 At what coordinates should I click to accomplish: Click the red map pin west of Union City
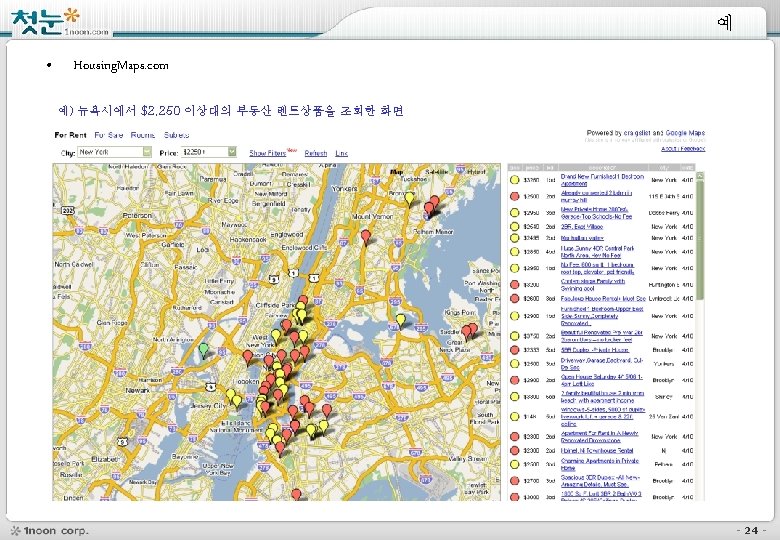point(248,357)
